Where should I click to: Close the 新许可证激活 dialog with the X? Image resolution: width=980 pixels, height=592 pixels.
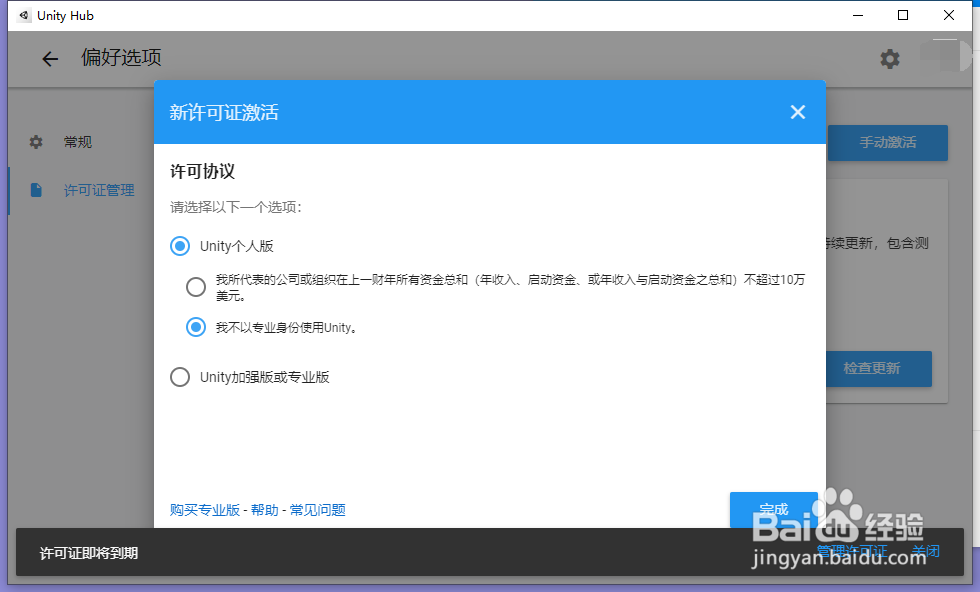[798, 112]
